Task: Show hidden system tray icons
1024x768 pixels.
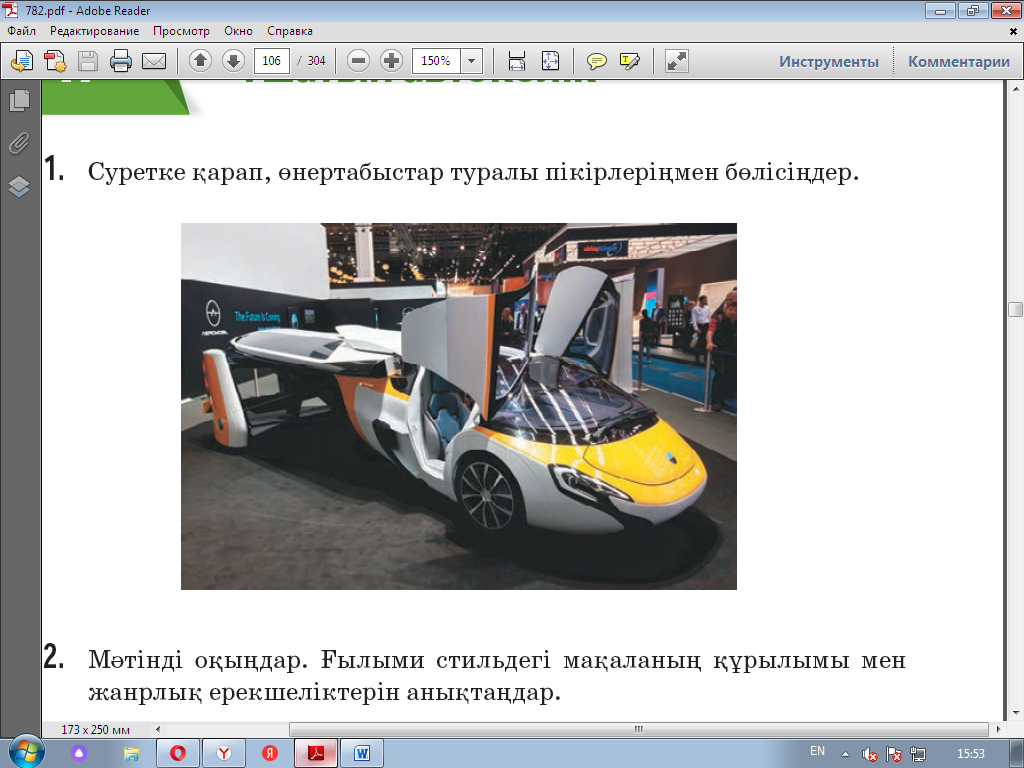Action: coord(846,753)
